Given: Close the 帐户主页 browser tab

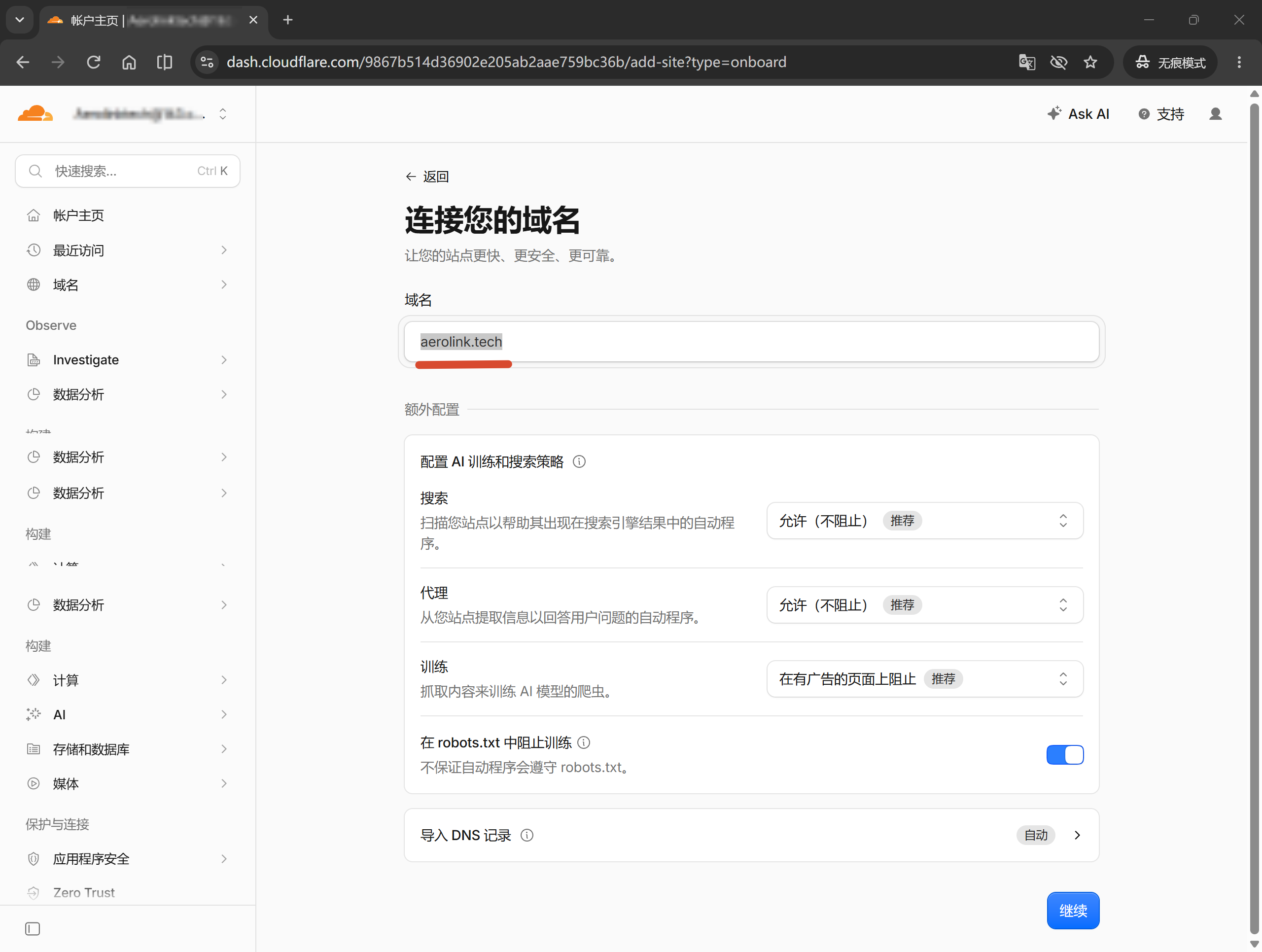Looking at the screenshot, I should click(x=253, y=20).
